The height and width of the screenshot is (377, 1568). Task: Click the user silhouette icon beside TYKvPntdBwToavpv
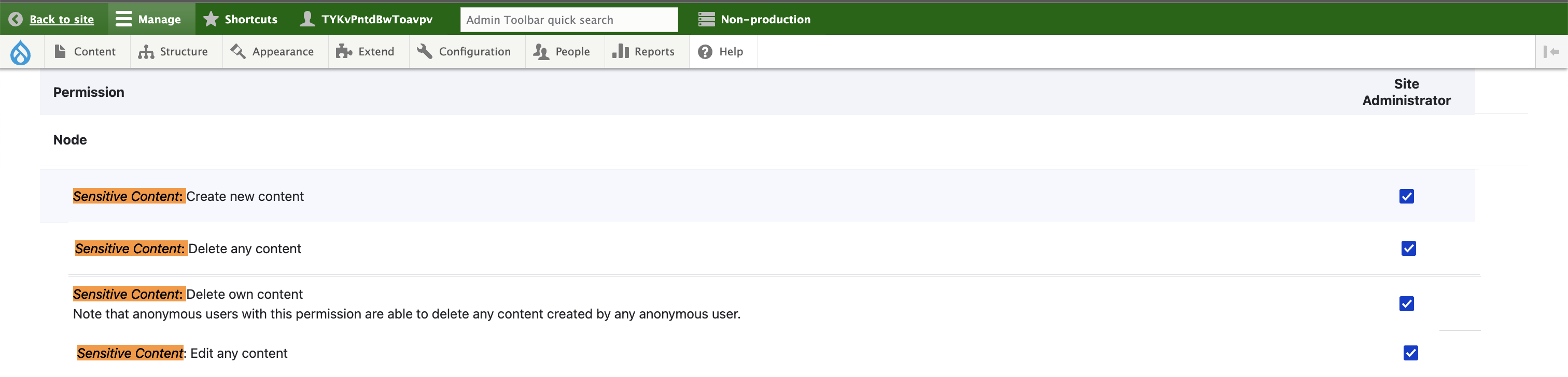307,20
